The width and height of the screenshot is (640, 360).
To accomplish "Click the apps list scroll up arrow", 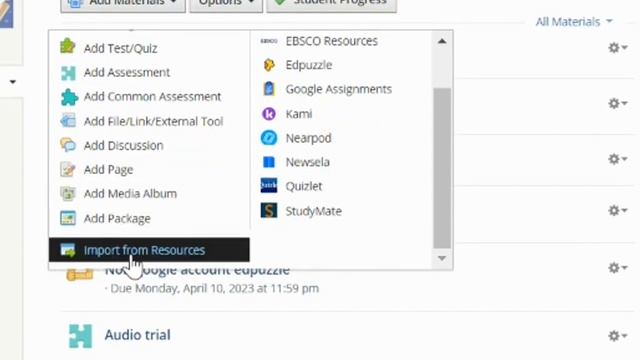I will pyautogui.click(x=442, y=41).
